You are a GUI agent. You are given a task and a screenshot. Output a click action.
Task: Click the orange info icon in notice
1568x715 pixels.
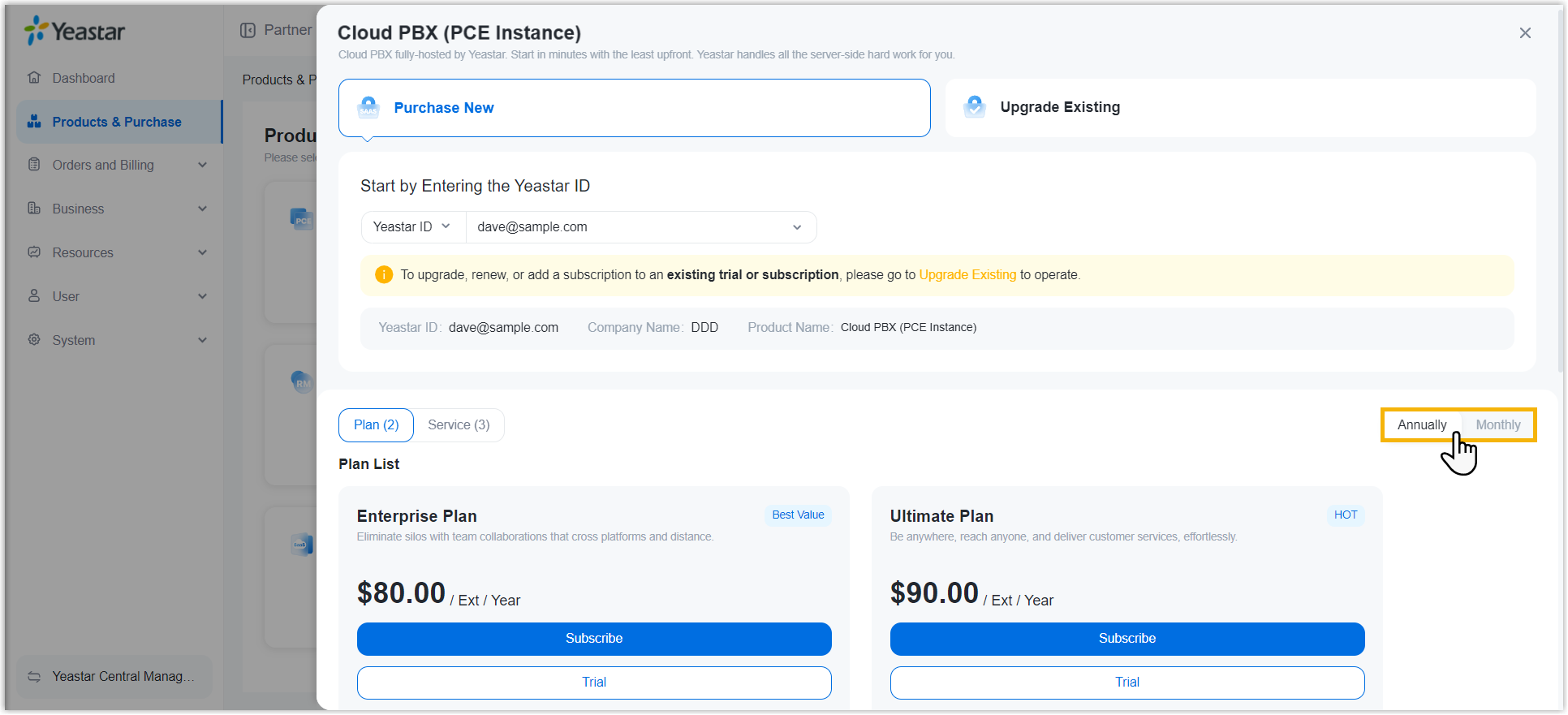click(x=384, y=275)
